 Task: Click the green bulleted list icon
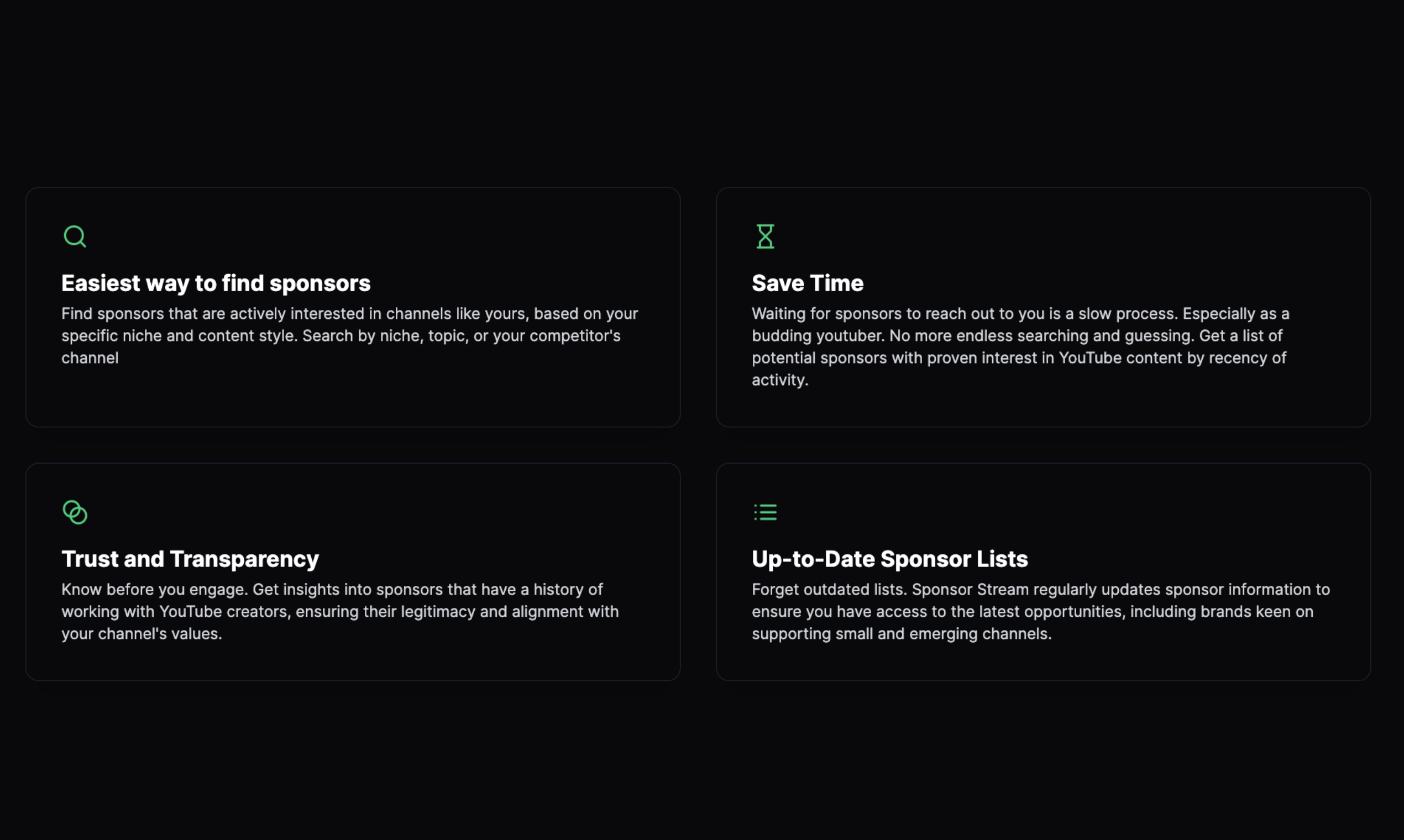pos(765,512)
